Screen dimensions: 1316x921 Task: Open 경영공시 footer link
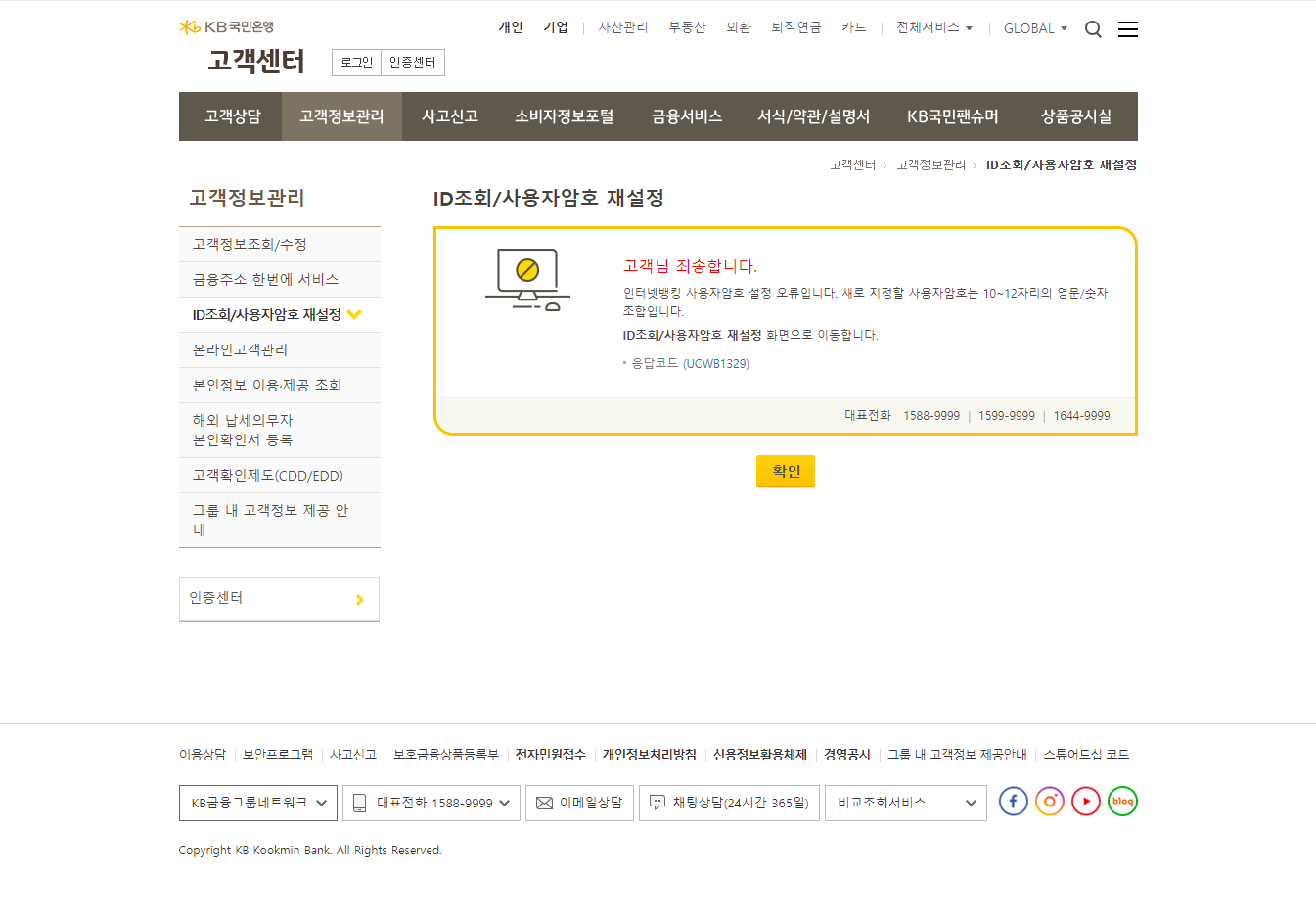click(x=847, y=755)
